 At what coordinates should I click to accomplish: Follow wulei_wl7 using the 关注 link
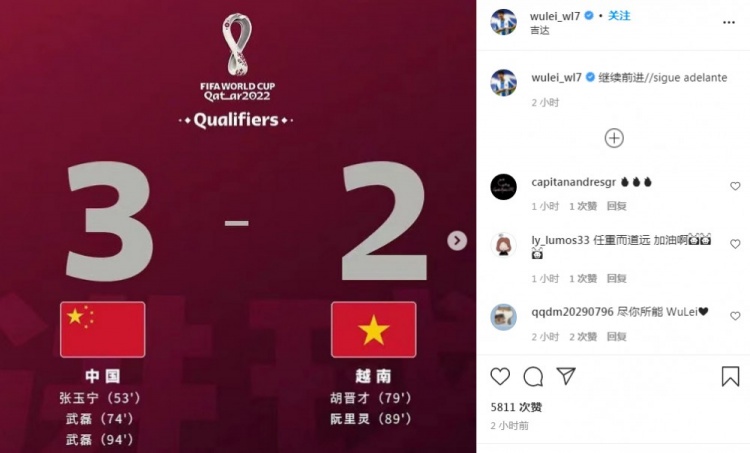click(x=619, y=16)
